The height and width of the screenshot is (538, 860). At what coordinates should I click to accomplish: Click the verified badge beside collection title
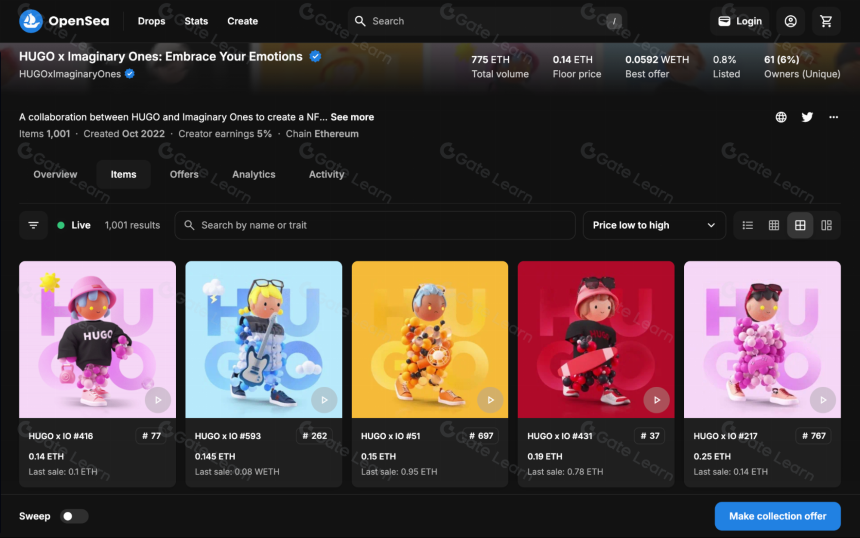(x=315, y=56)
